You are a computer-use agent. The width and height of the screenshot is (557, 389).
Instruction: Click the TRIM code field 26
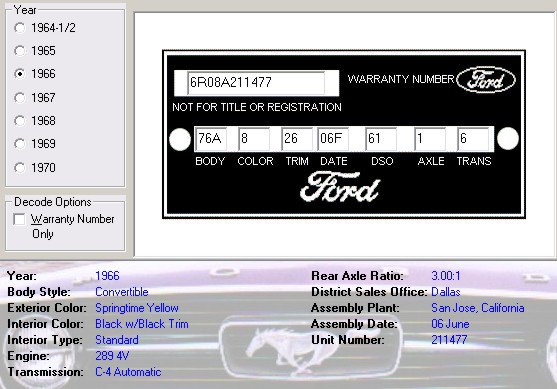[297, 139]
